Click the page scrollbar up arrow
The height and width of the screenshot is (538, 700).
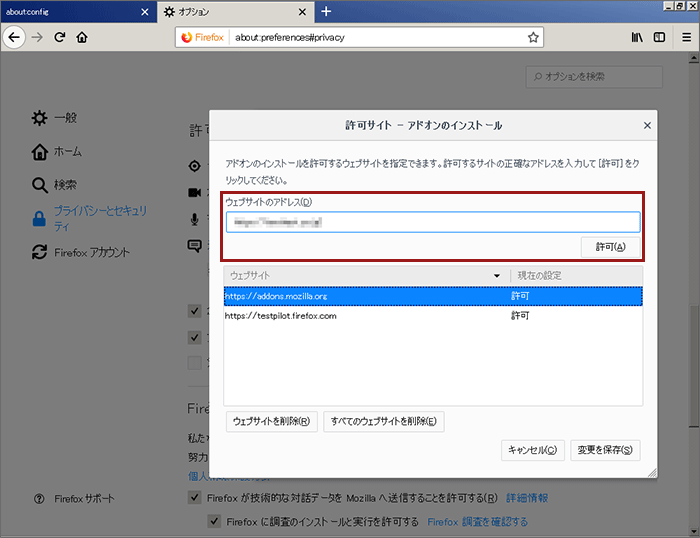(694, 58)
